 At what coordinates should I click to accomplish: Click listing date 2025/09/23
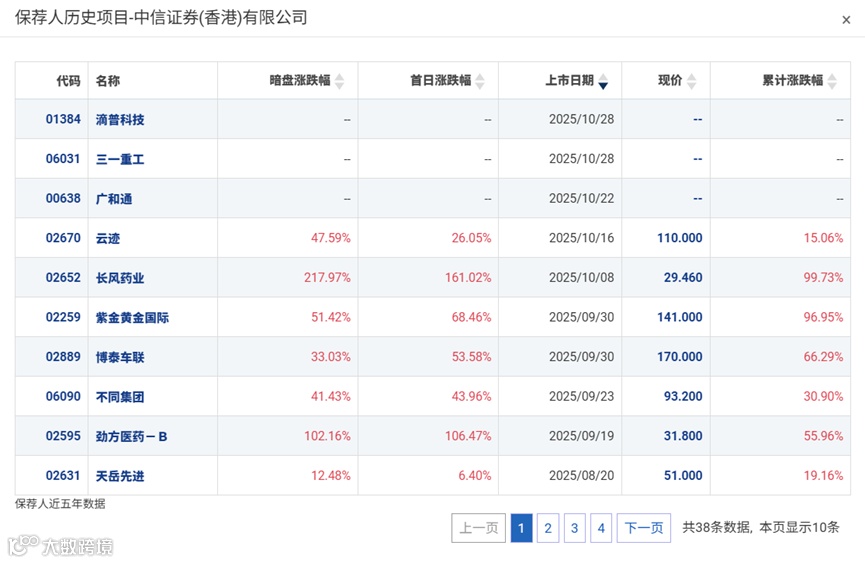[581, 396]
